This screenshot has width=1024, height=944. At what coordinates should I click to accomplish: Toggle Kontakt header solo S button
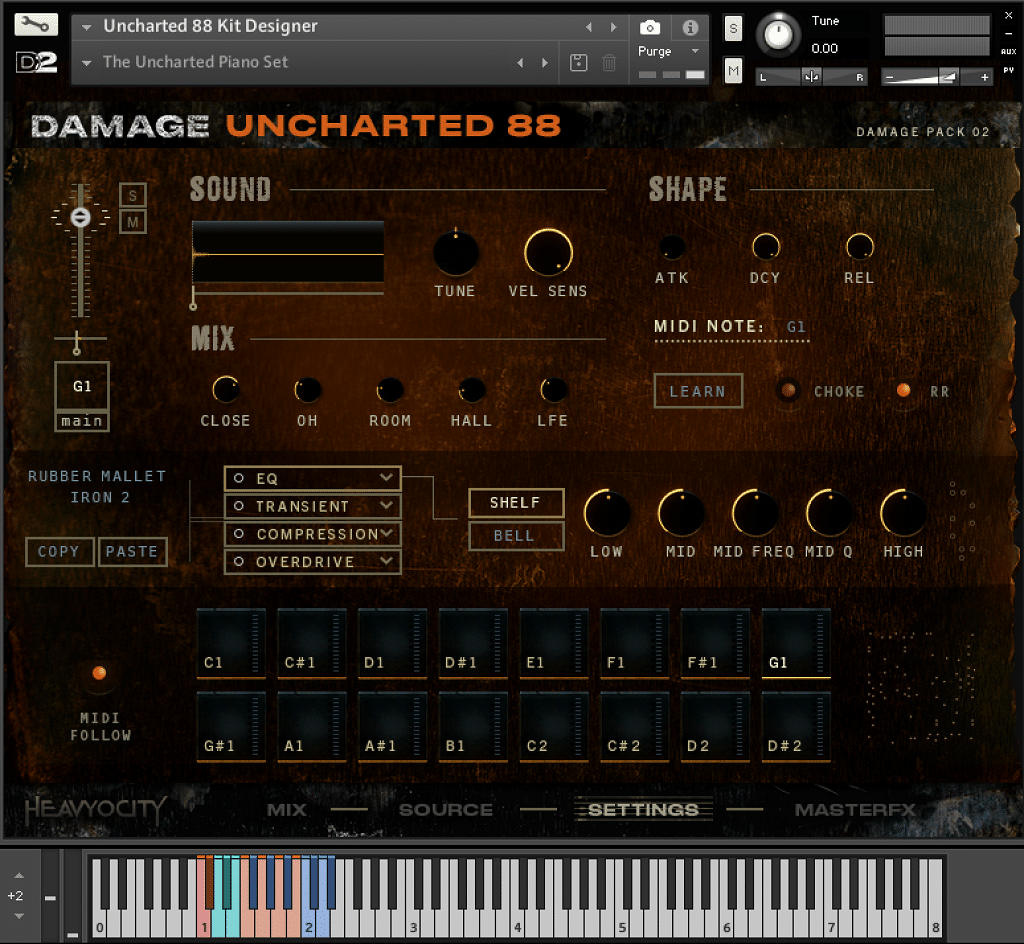(x=733, y=29)
